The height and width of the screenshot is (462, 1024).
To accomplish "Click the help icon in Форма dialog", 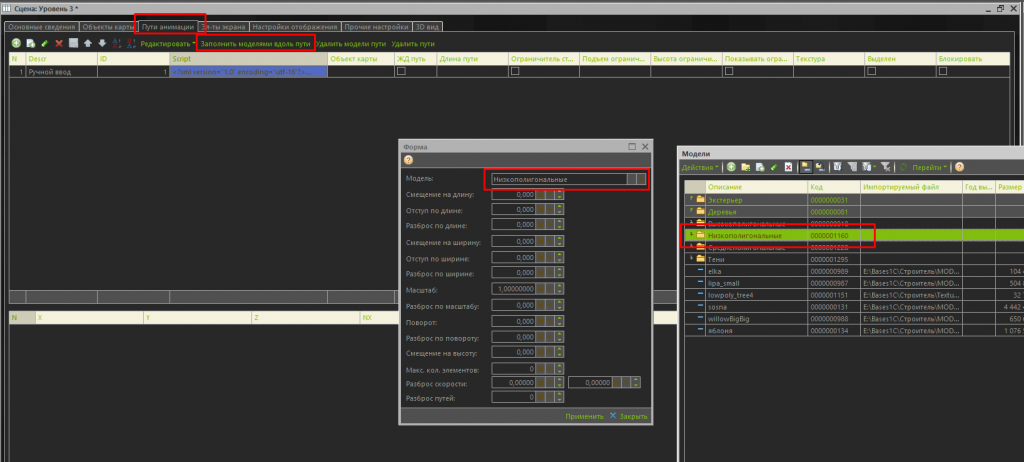I will pyautogui.click(x=408, y=160).
